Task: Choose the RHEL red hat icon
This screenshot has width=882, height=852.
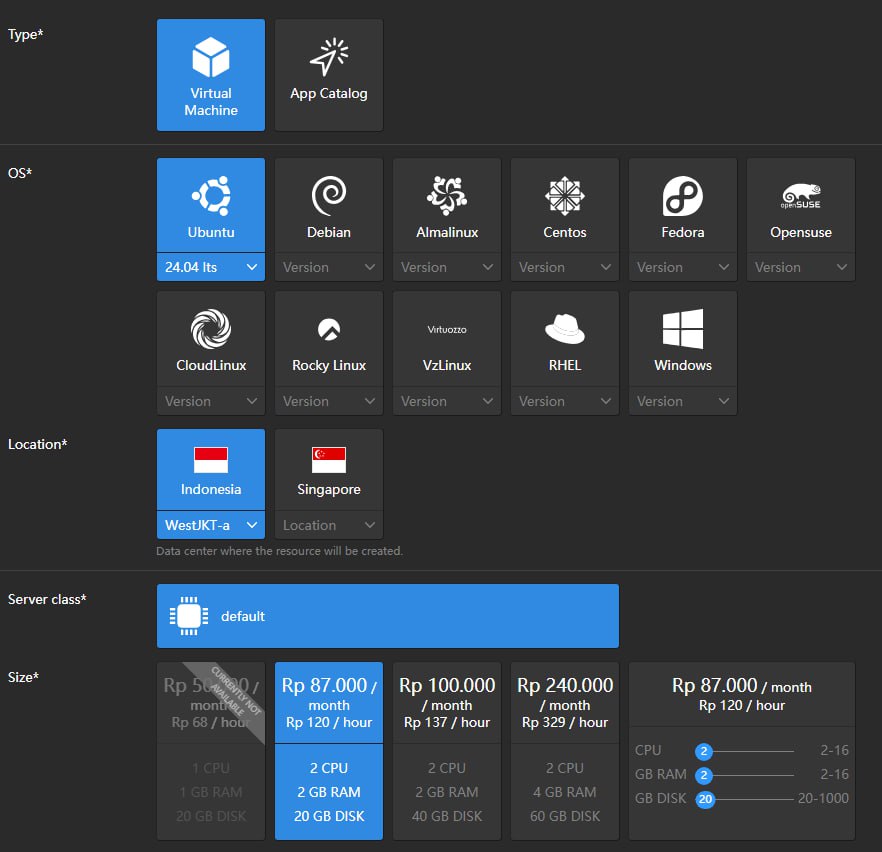Action: pos(565,329)
